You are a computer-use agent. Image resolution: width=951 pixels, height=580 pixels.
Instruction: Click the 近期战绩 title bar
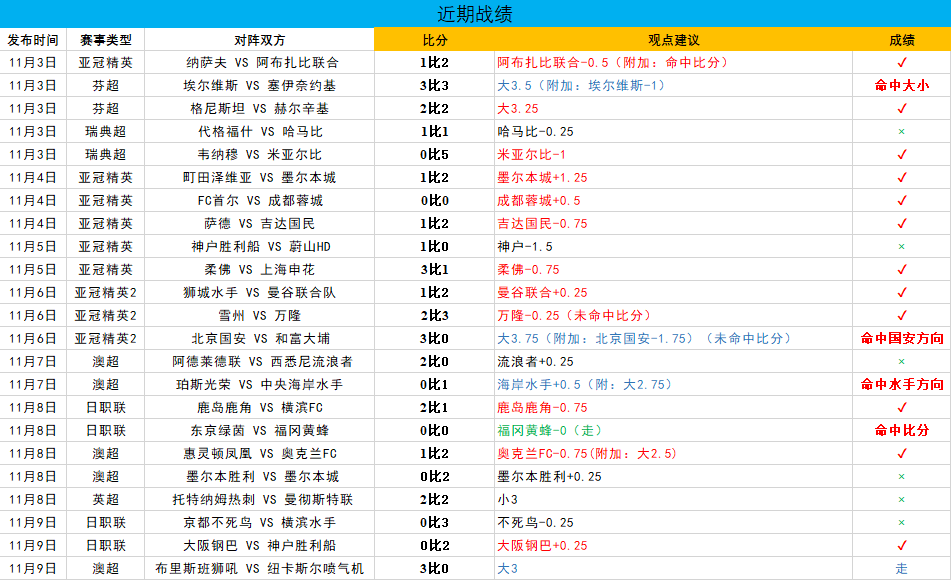click(475, 14)
